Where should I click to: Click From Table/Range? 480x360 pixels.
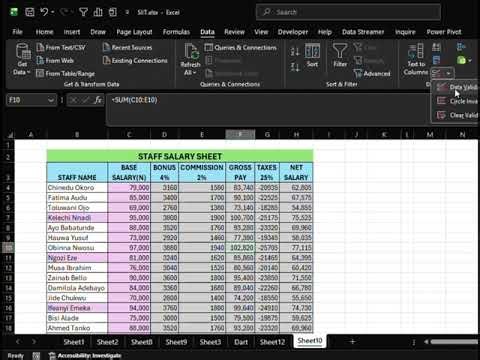(x=66, y=74)
